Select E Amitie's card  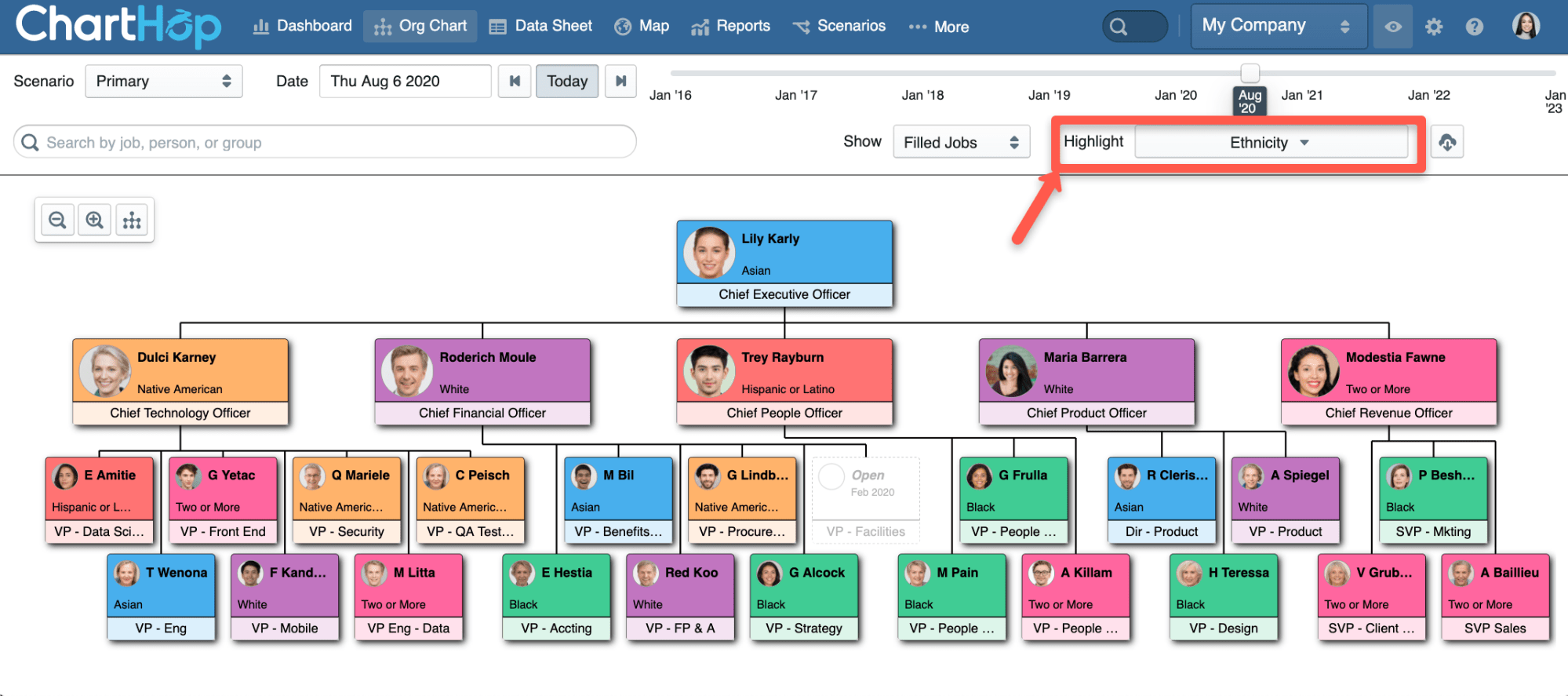click(x=100, y=500)
